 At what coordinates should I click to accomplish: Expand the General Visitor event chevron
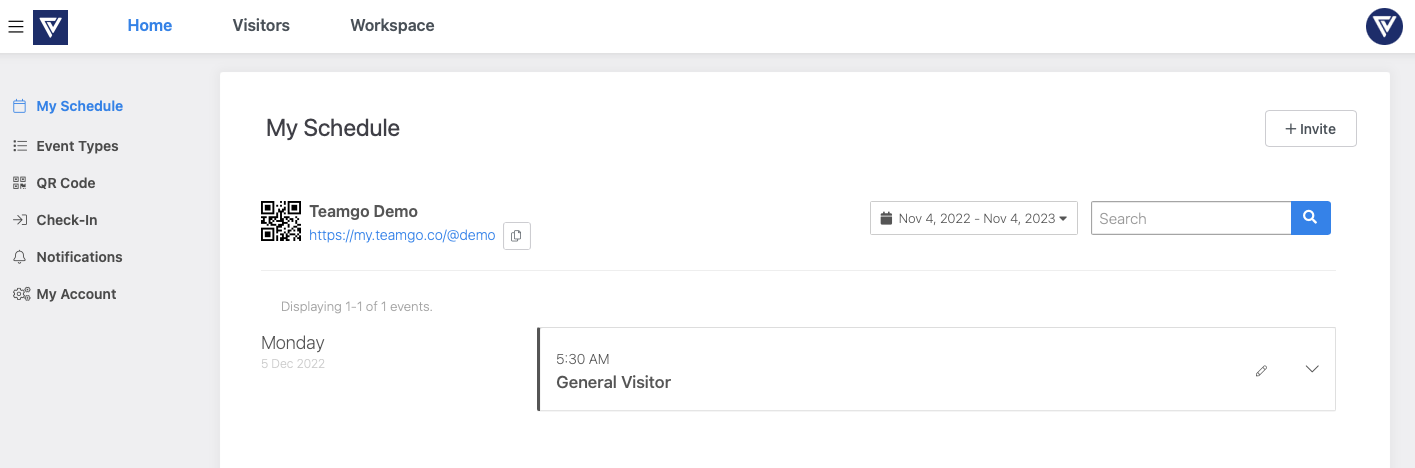pos(1312,369)
